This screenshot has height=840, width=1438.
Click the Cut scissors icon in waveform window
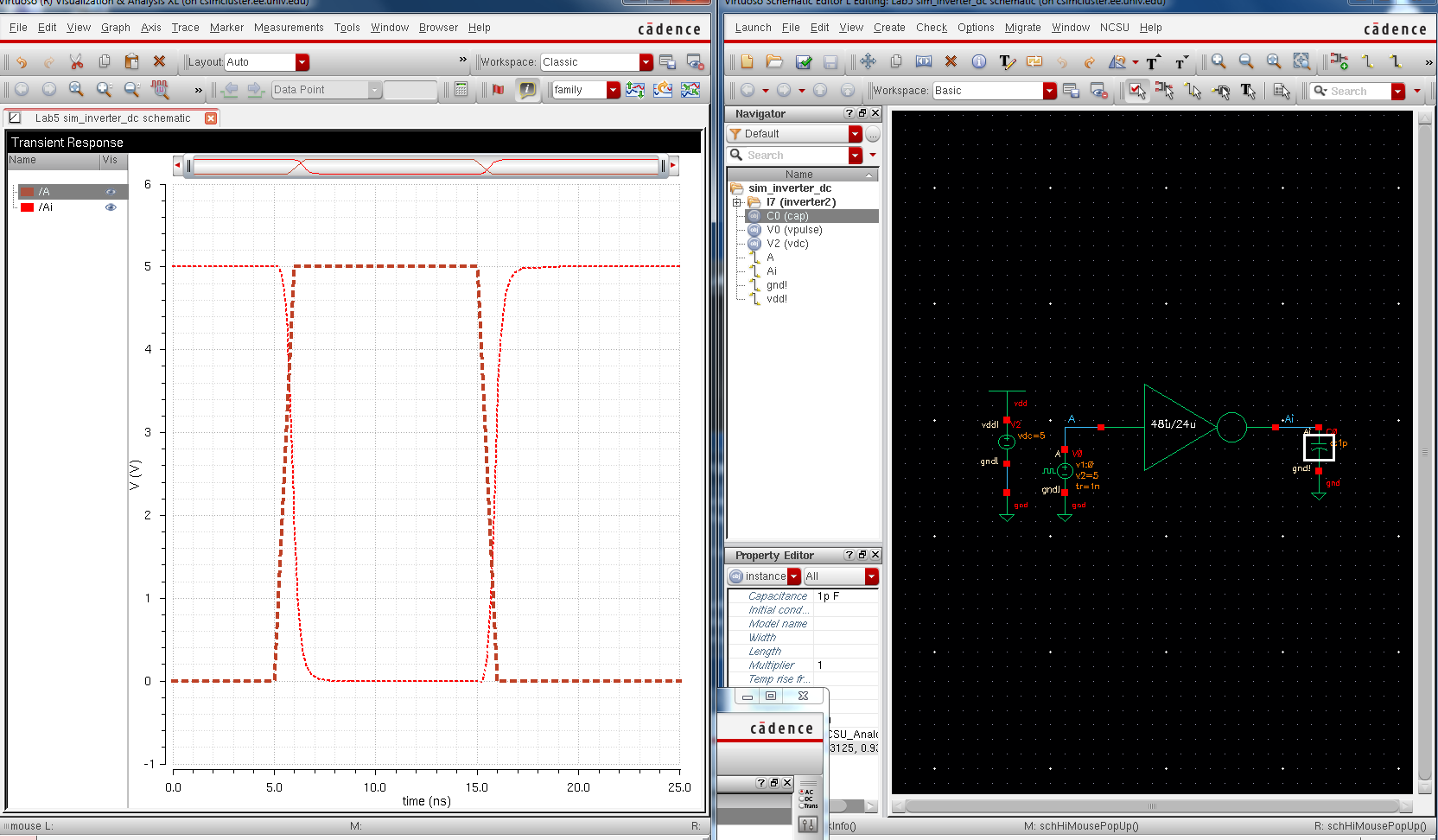pyautogui.click(x=76, y=61)
